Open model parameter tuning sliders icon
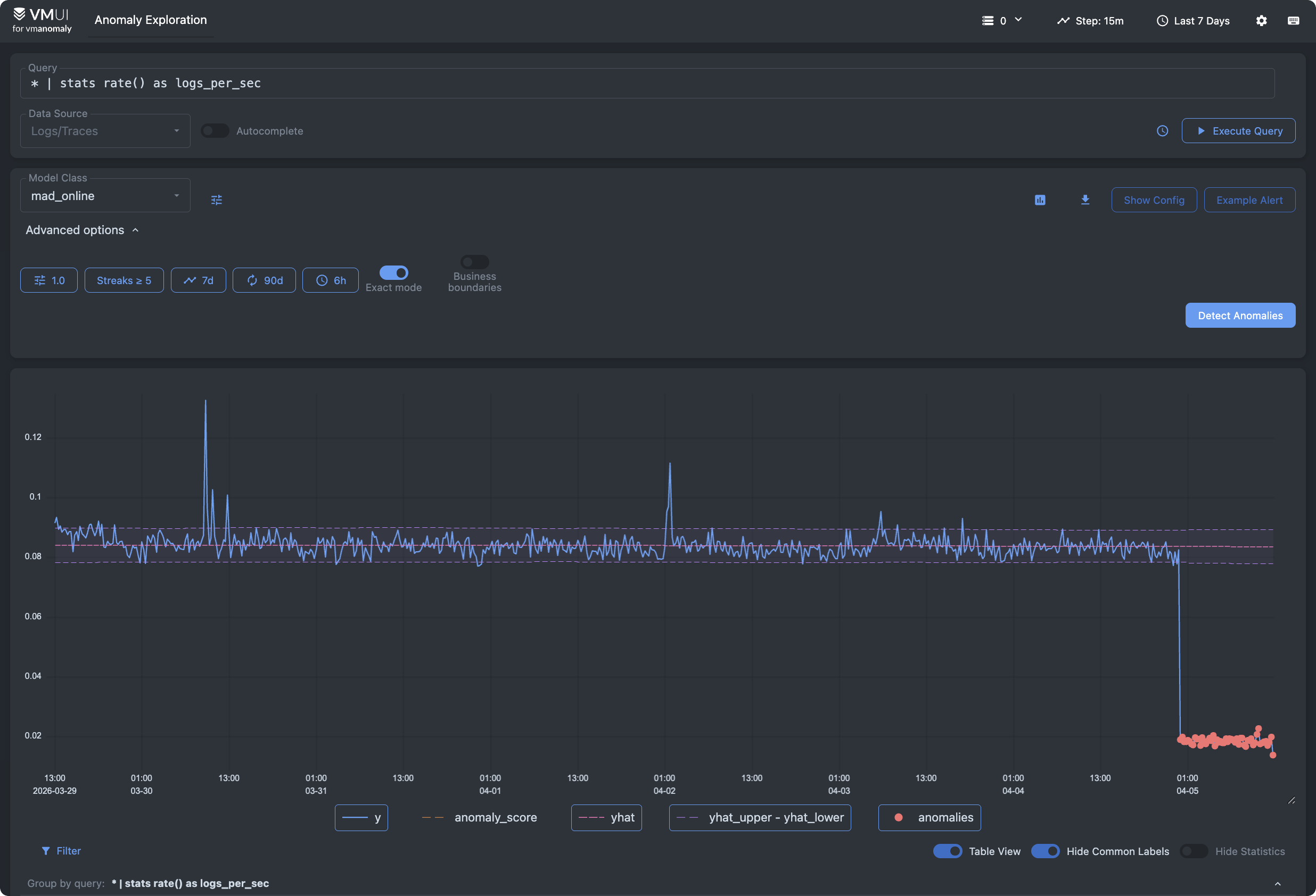This screenshot has width=1316, height=896. coord(217,199)
